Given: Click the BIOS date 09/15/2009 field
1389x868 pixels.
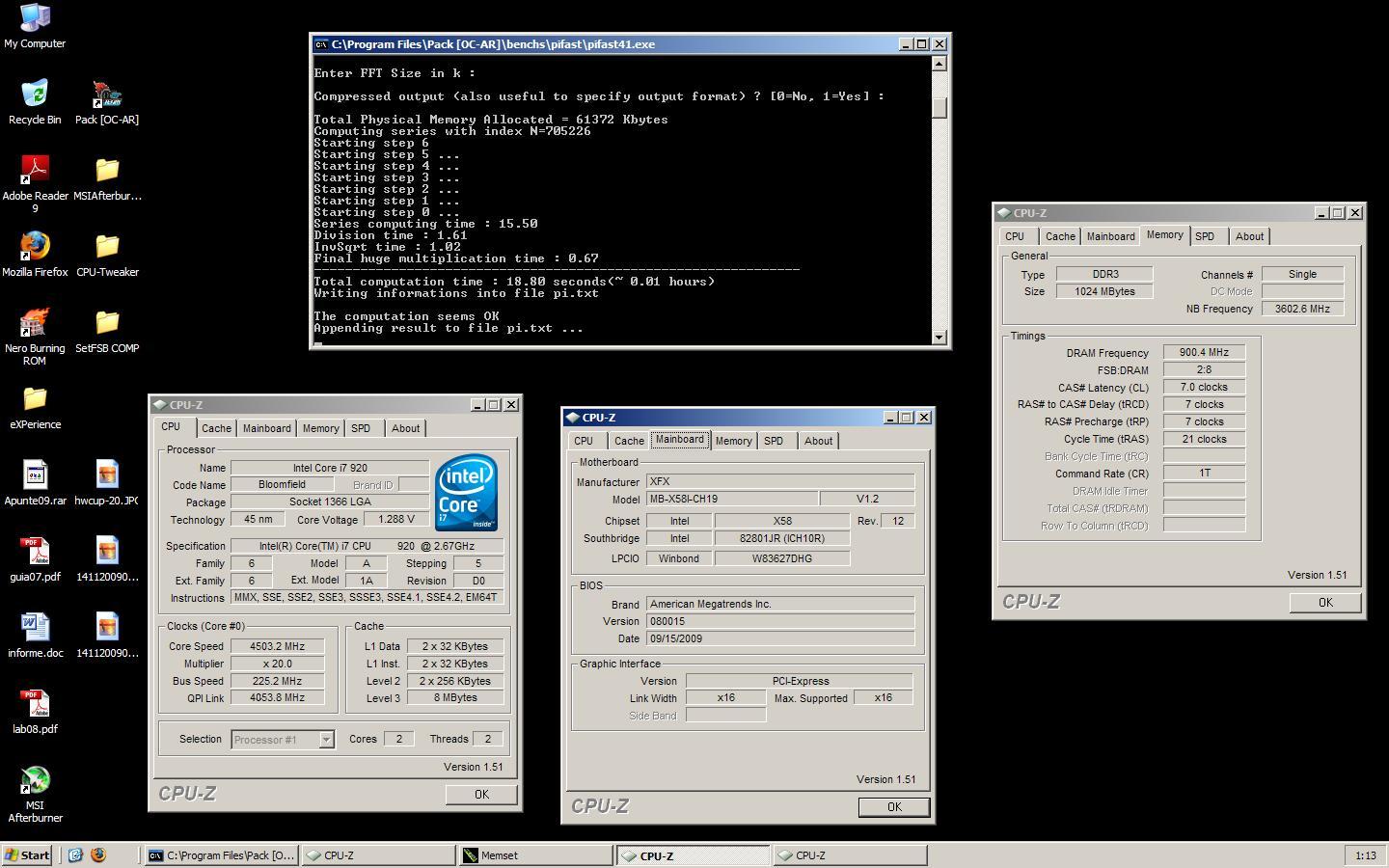Looking at the screenshot, I should point(780,639).
